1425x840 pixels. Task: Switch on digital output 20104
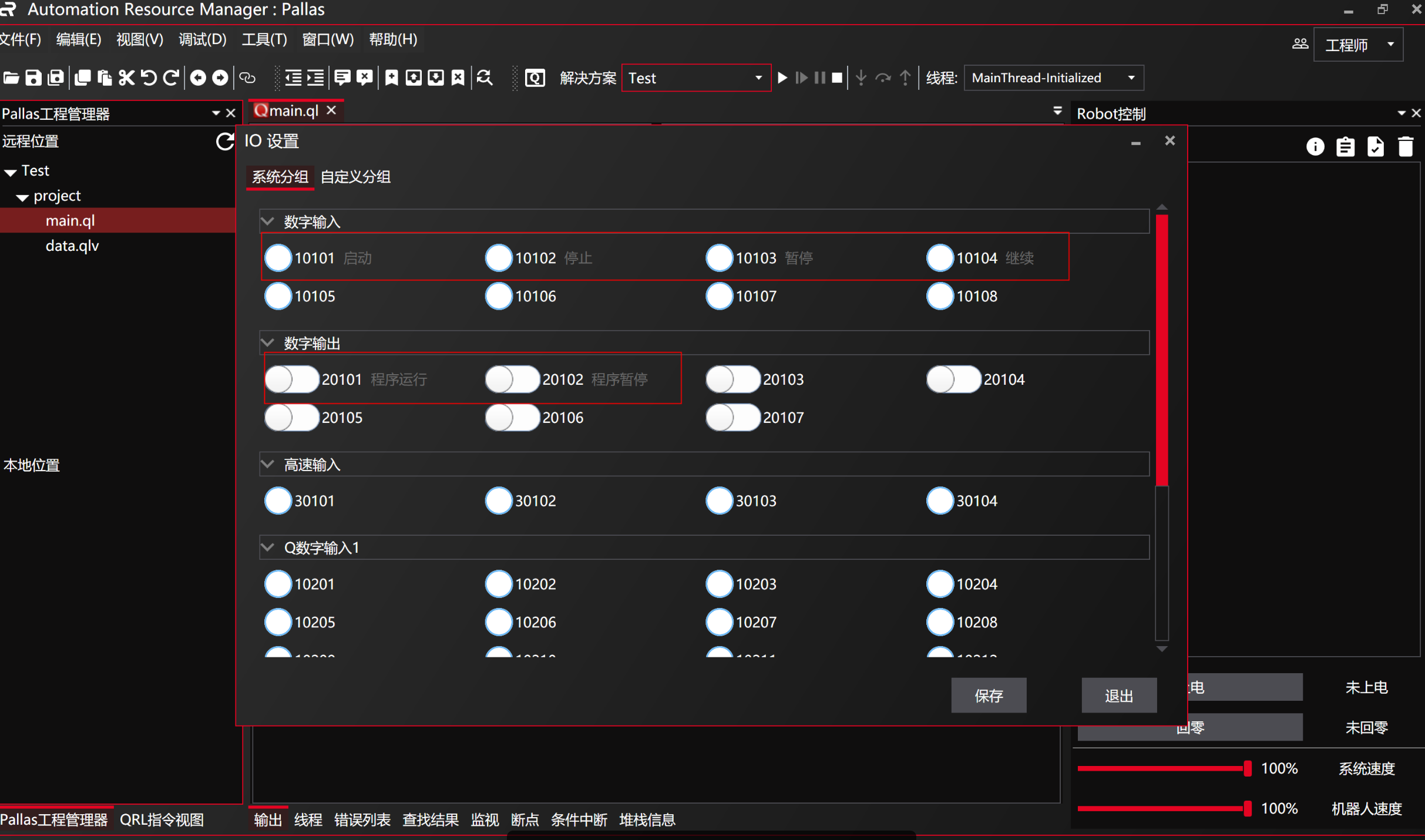[x=953, y=379]
